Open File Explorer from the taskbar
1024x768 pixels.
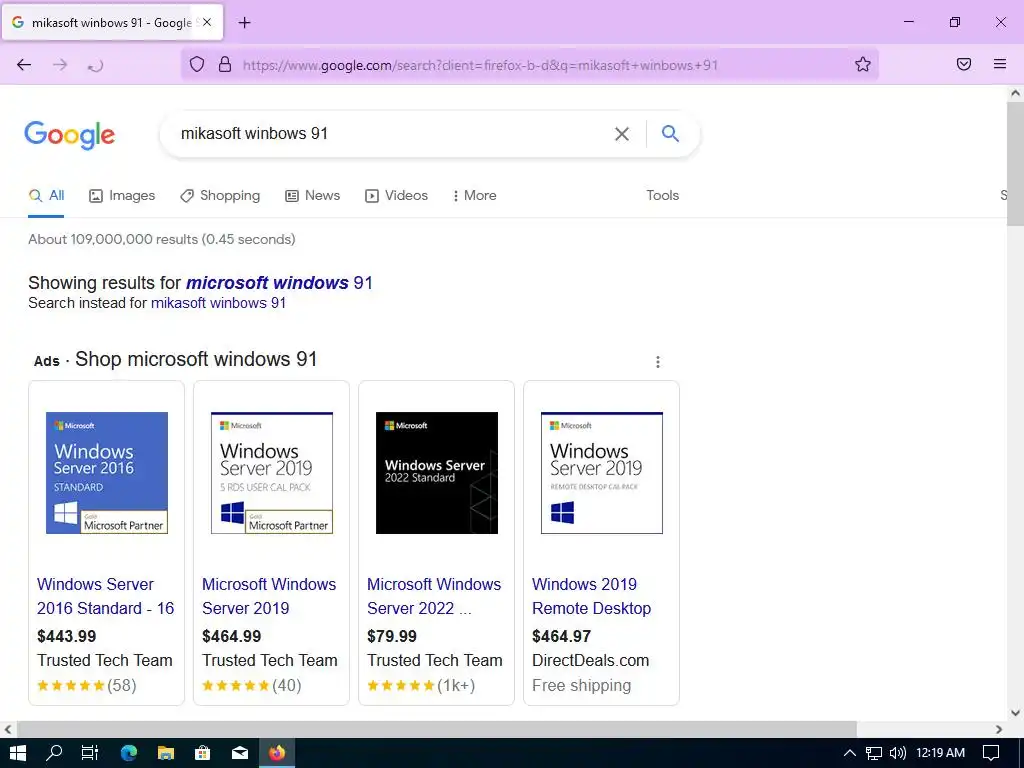pos(166,753)
